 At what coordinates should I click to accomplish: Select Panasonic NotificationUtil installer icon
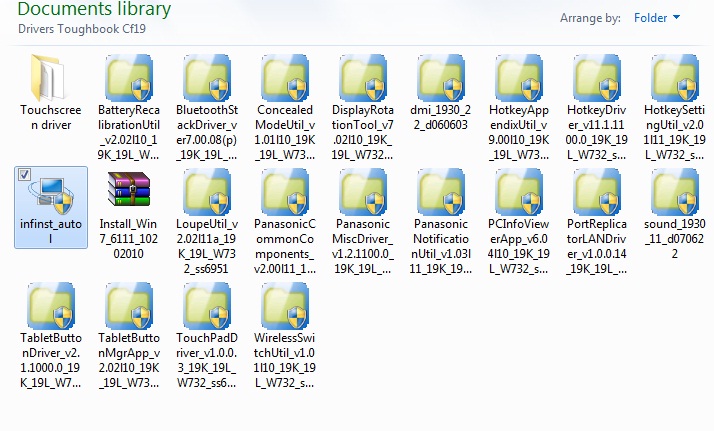pyautogui.click(x=440, y=192)
